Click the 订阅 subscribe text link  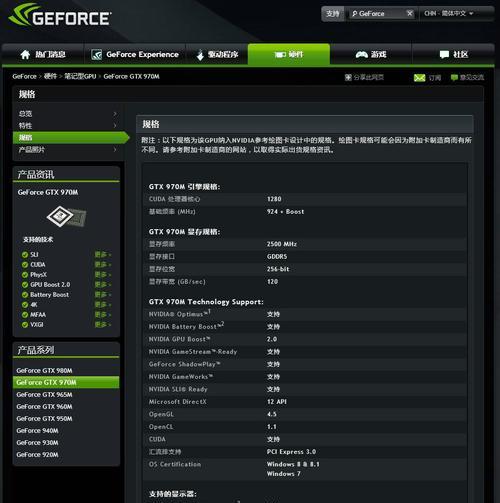tap(435, 78)
